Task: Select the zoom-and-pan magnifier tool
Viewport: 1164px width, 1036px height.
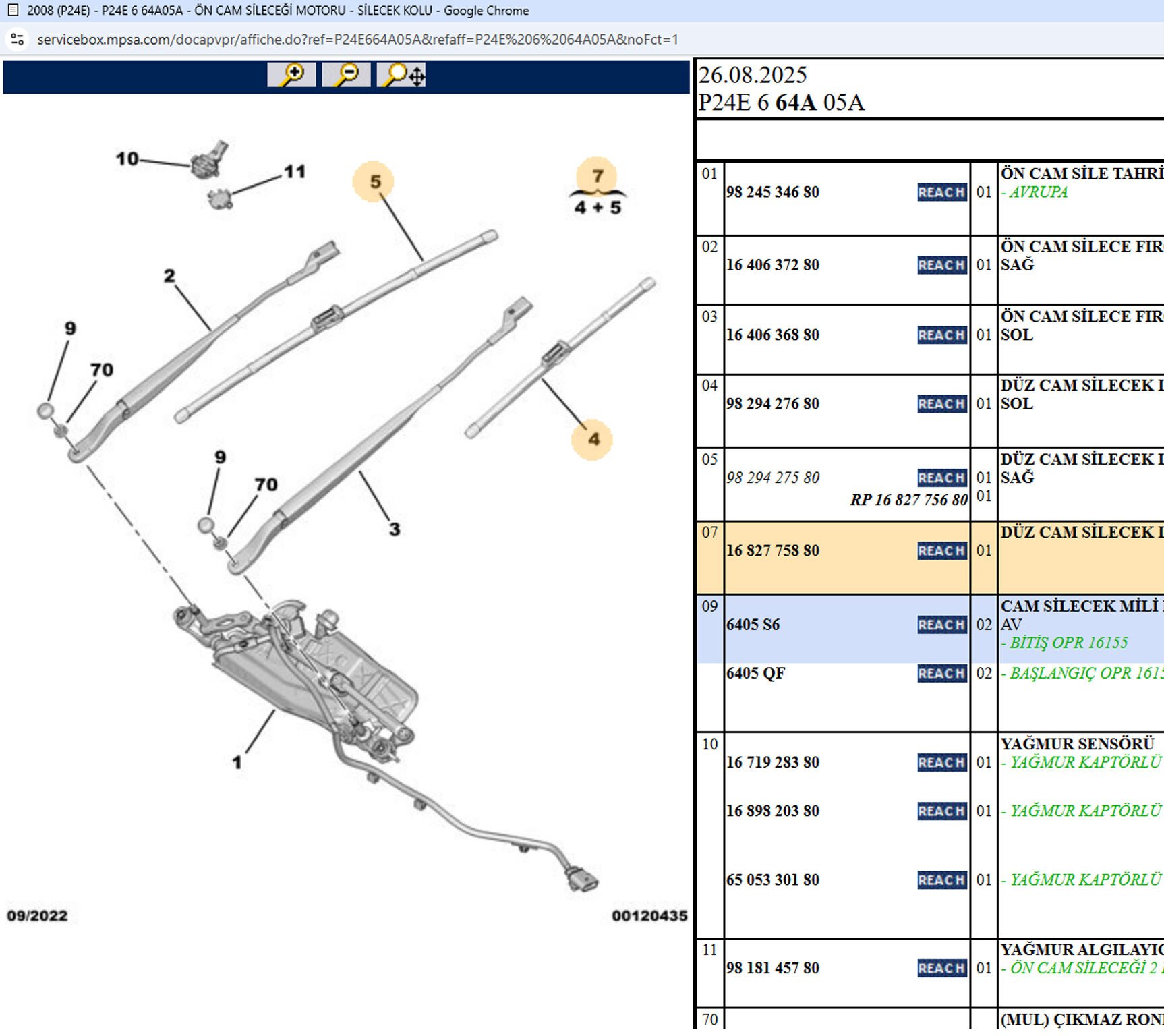Action: (x=401, y=74)
